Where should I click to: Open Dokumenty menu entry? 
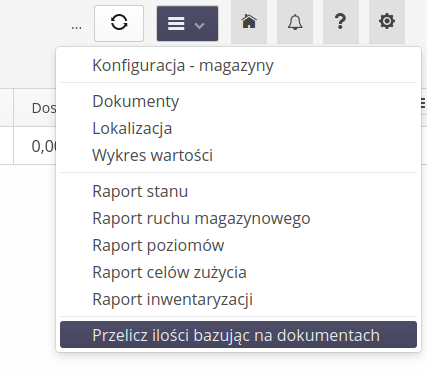click(238, 101)
